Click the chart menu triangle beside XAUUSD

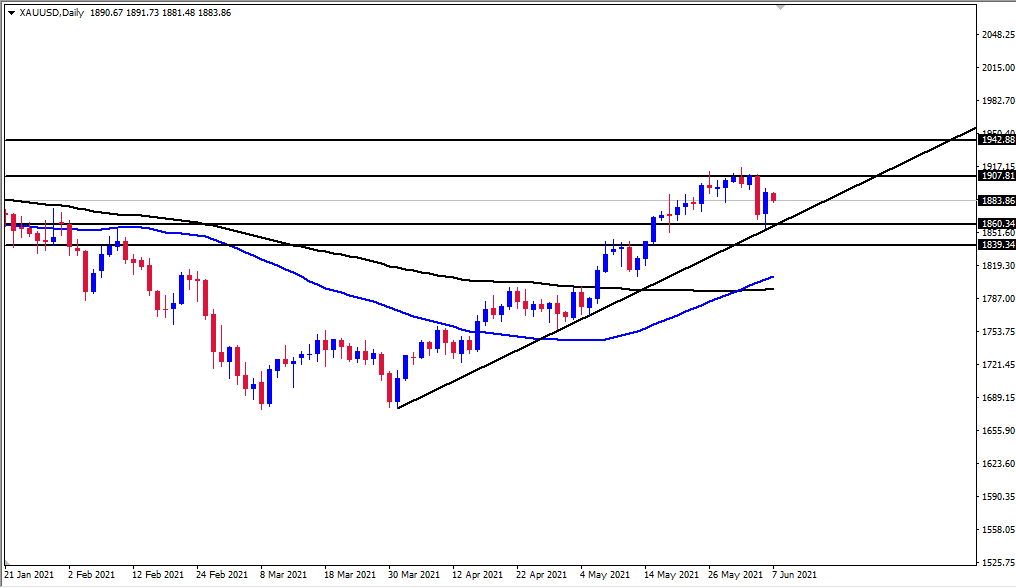[11, 13]
